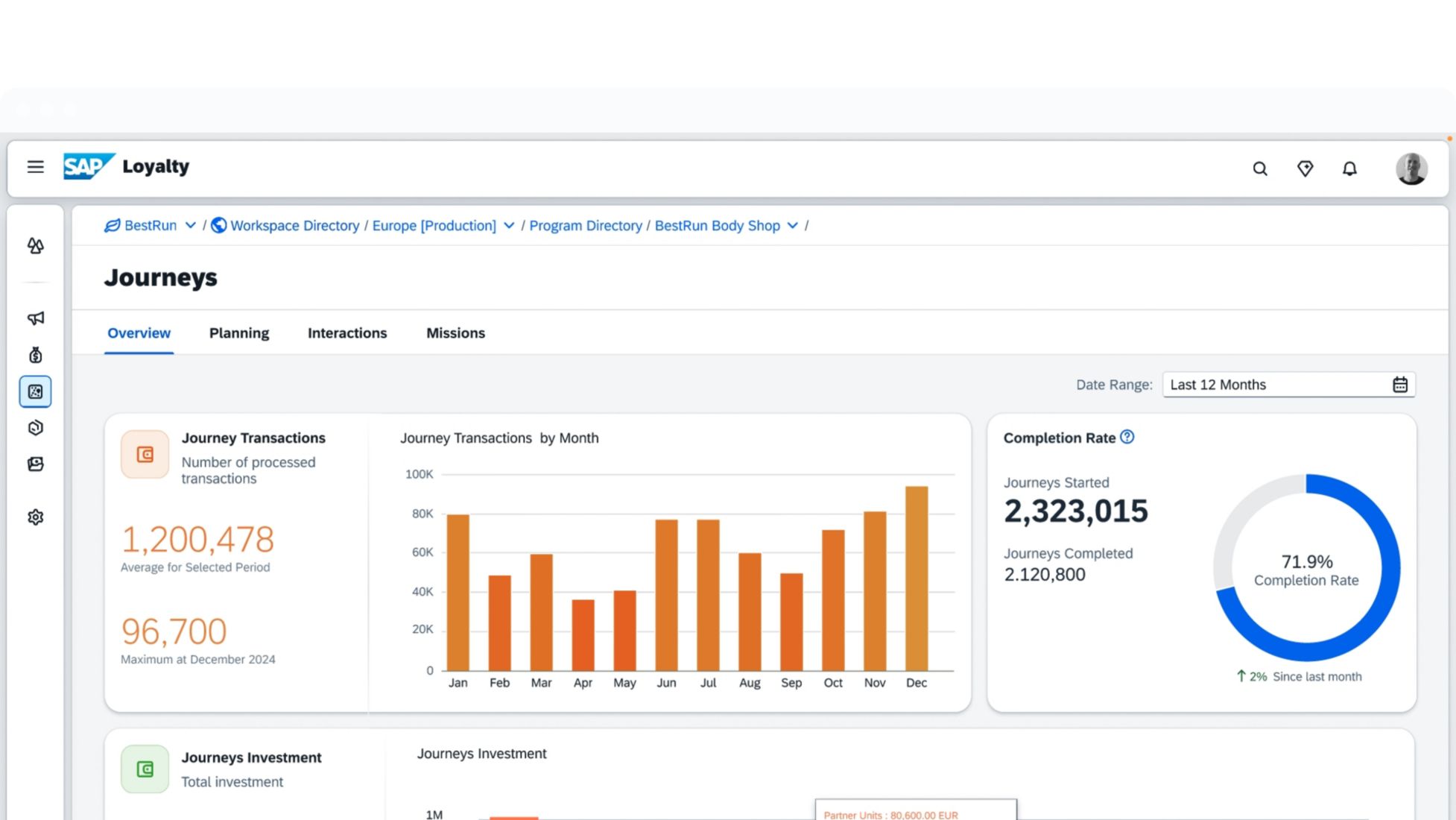Expand the BestRun Body Shop chevron
This screenshot has width=1456, height=820.
click(793, 225)
